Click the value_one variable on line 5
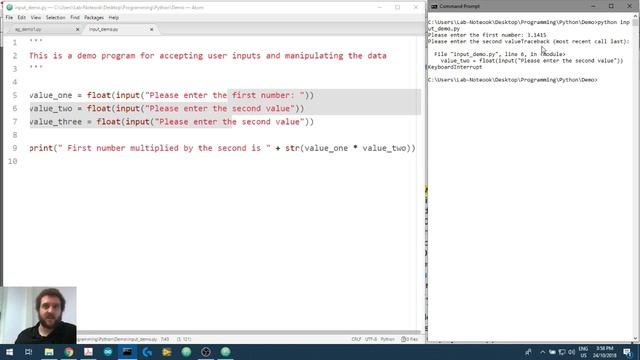 (x=51, y=95)
